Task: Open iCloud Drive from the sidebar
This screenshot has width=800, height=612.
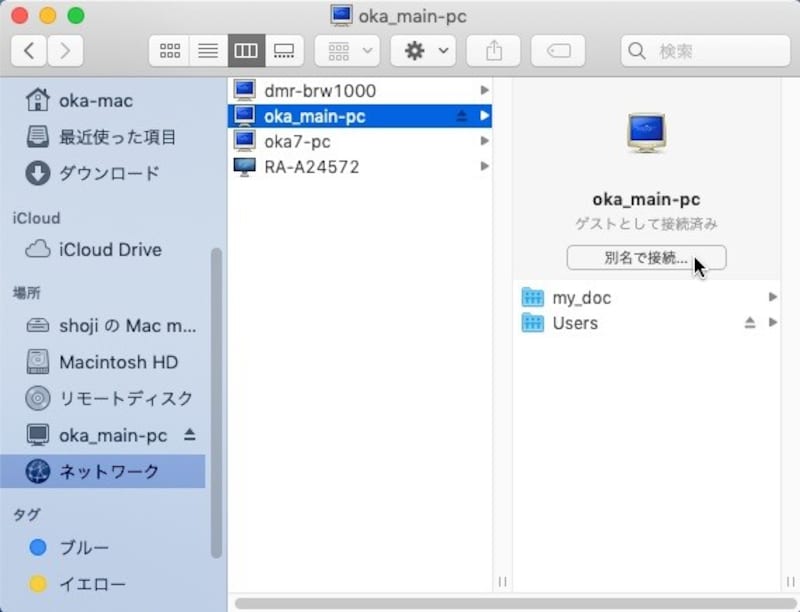Action: 107,250
